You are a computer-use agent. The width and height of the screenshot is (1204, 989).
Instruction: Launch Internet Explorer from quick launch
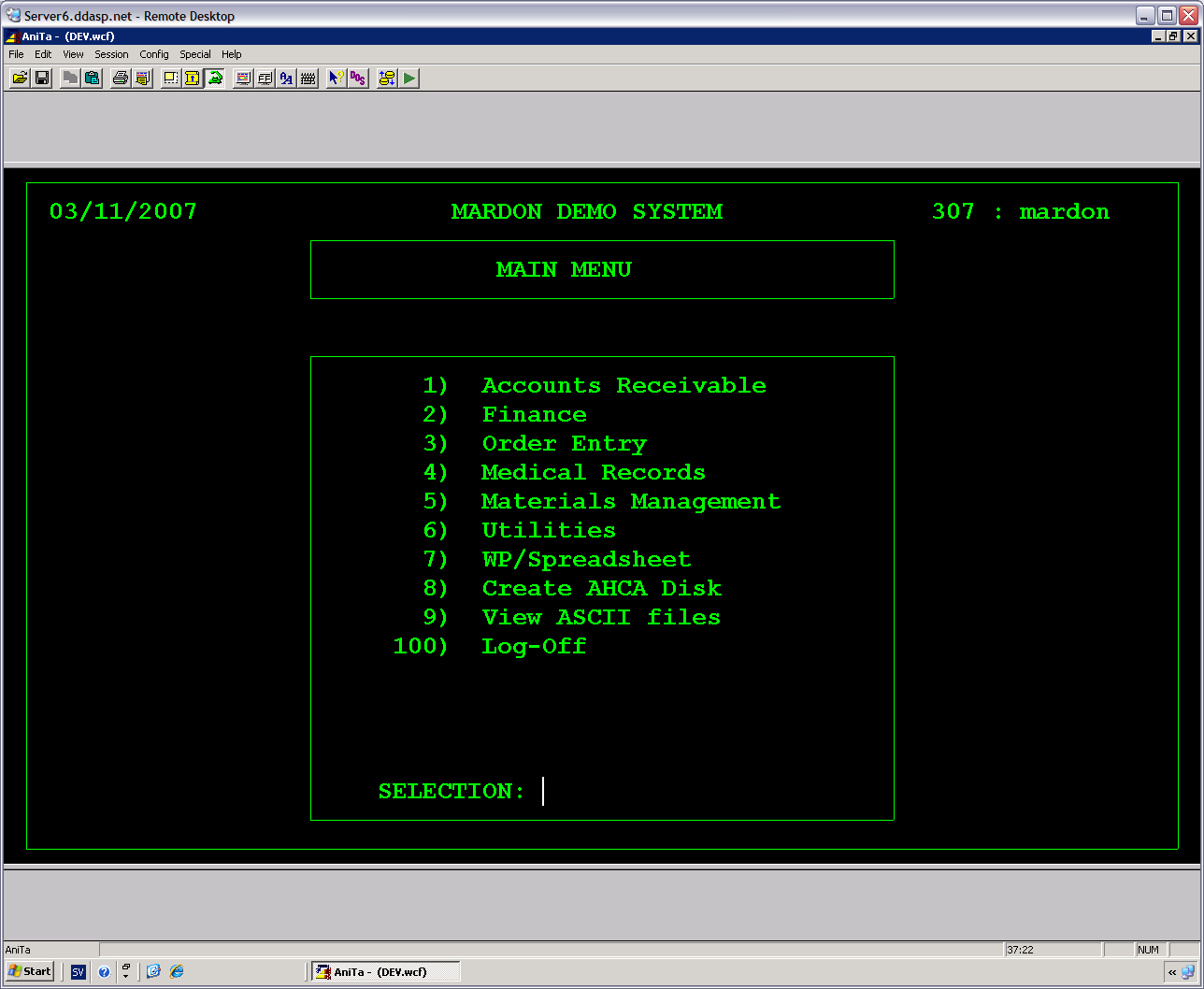177,971
